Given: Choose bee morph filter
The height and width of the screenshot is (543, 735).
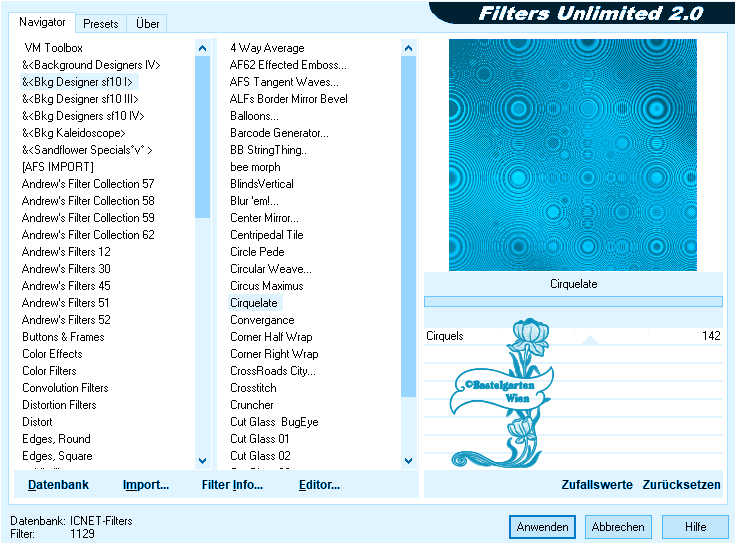Looking at the screenshot, I should (255, 167).
